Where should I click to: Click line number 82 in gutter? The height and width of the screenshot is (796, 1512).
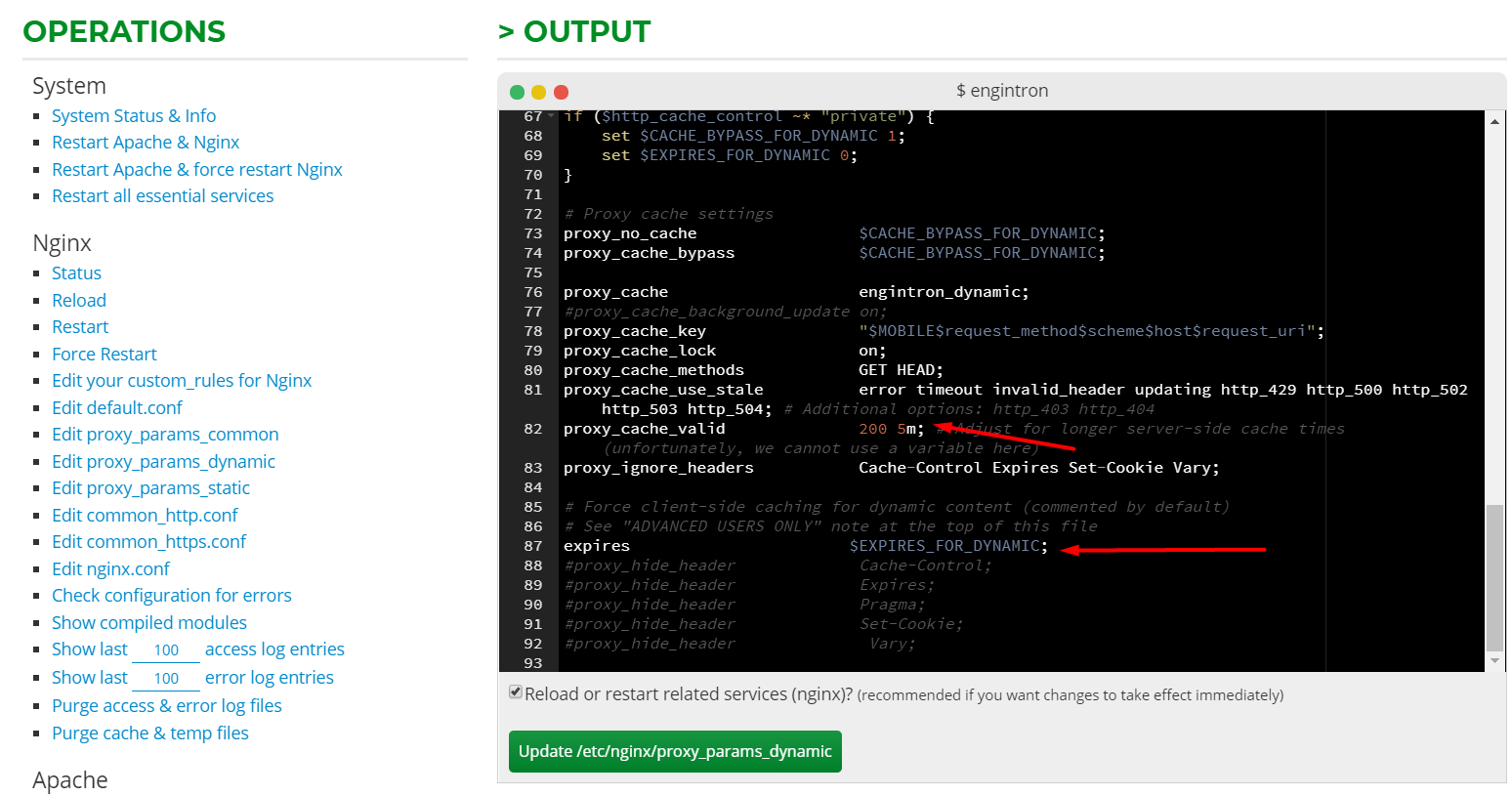532,429
